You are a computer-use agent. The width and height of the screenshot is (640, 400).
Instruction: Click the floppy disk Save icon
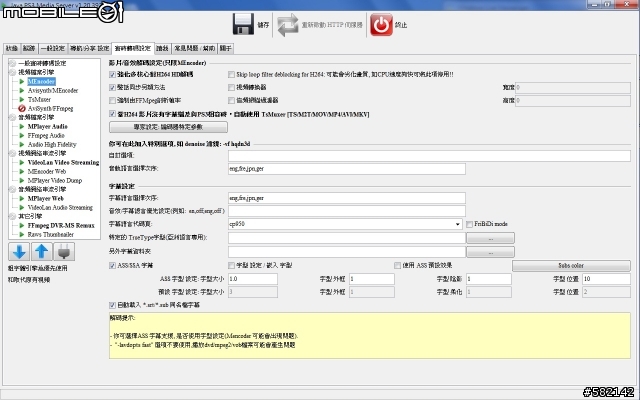point(243,24)
